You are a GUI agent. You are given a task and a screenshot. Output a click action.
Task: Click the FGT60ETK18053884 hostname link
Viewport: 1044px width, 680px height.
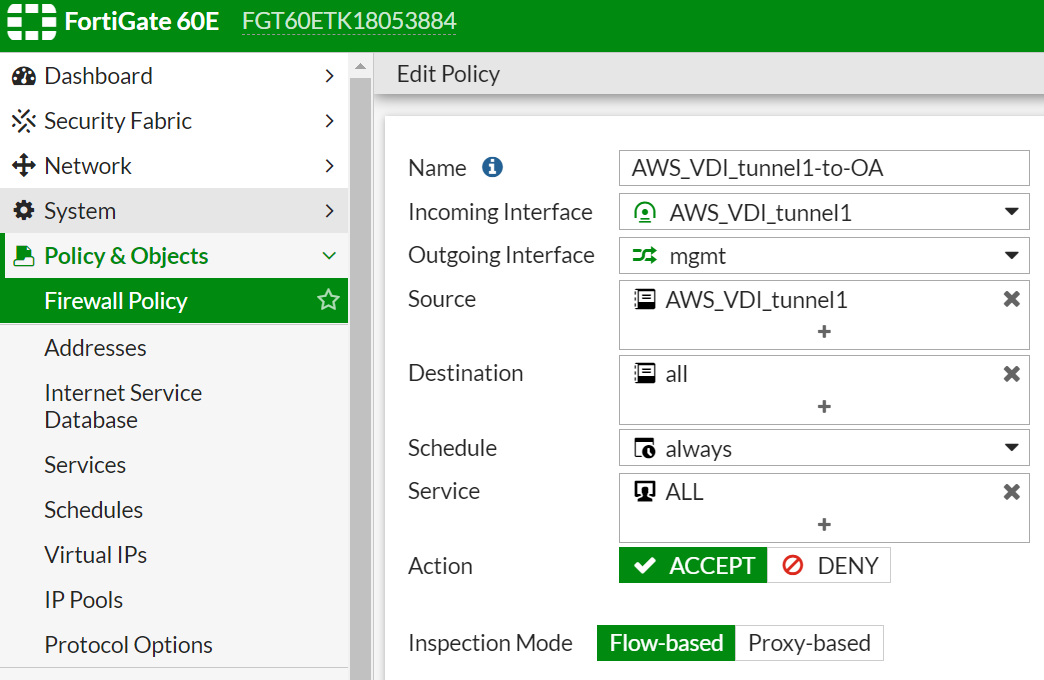348,22
